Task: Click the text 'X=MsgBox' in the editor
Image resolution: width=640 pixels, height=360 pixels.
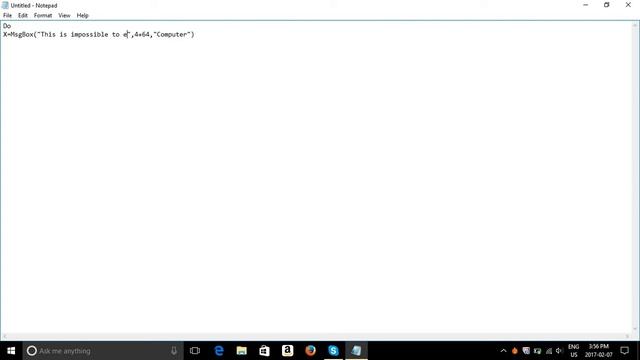Action: 18,35
